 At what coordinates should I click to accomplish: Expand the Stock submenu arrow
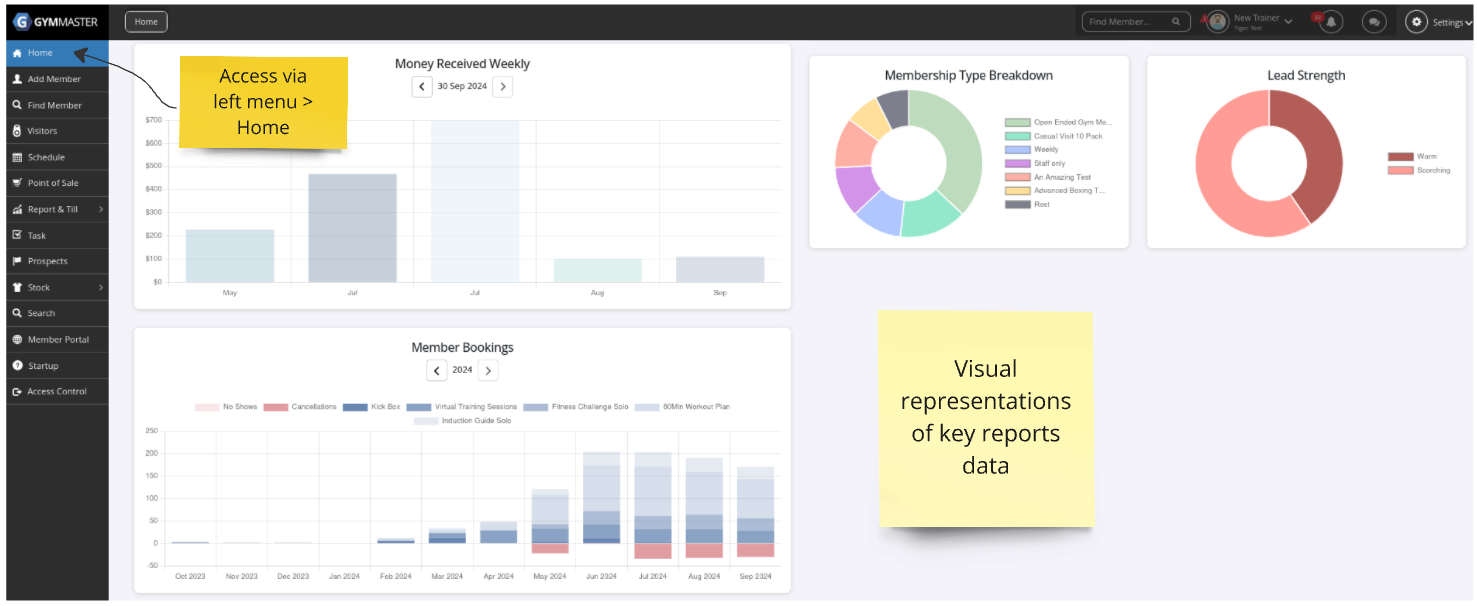[101, 287]
